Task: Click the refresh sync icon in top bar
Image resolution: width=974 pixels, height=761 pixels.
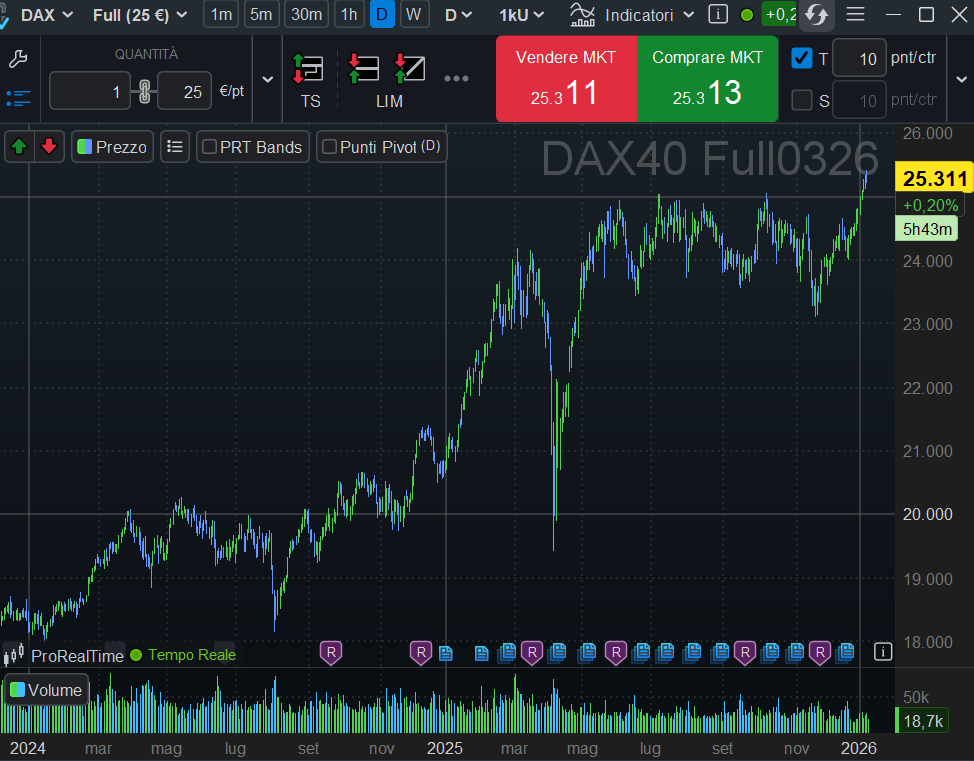Action: pyautogui.click(x=817, y=15)
